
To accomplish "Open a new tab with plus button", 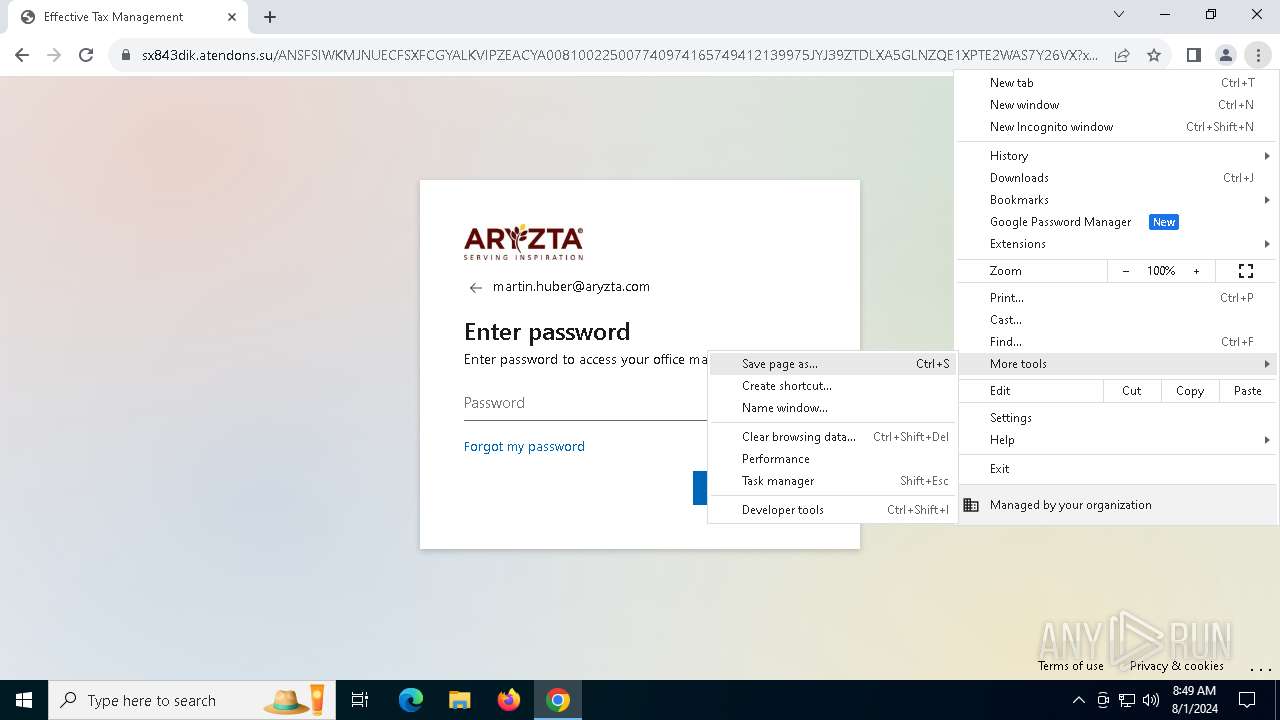I will pyautogui.click(x=270, y=17).
